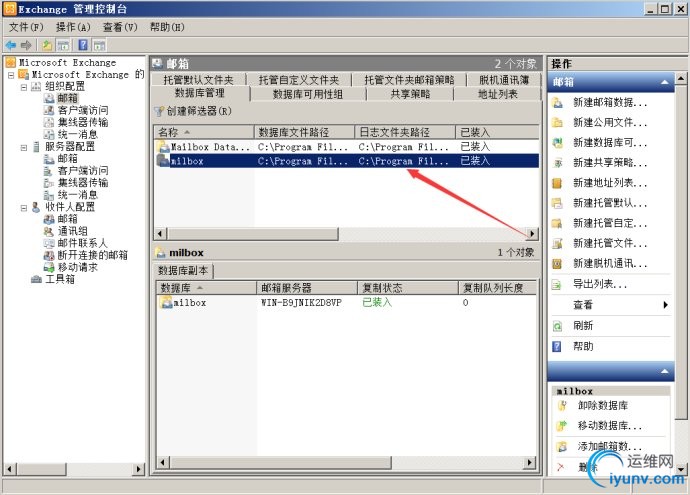Open the 查看(V) menu
Viewport: 690px width, 495px height.
coord(120,27)
